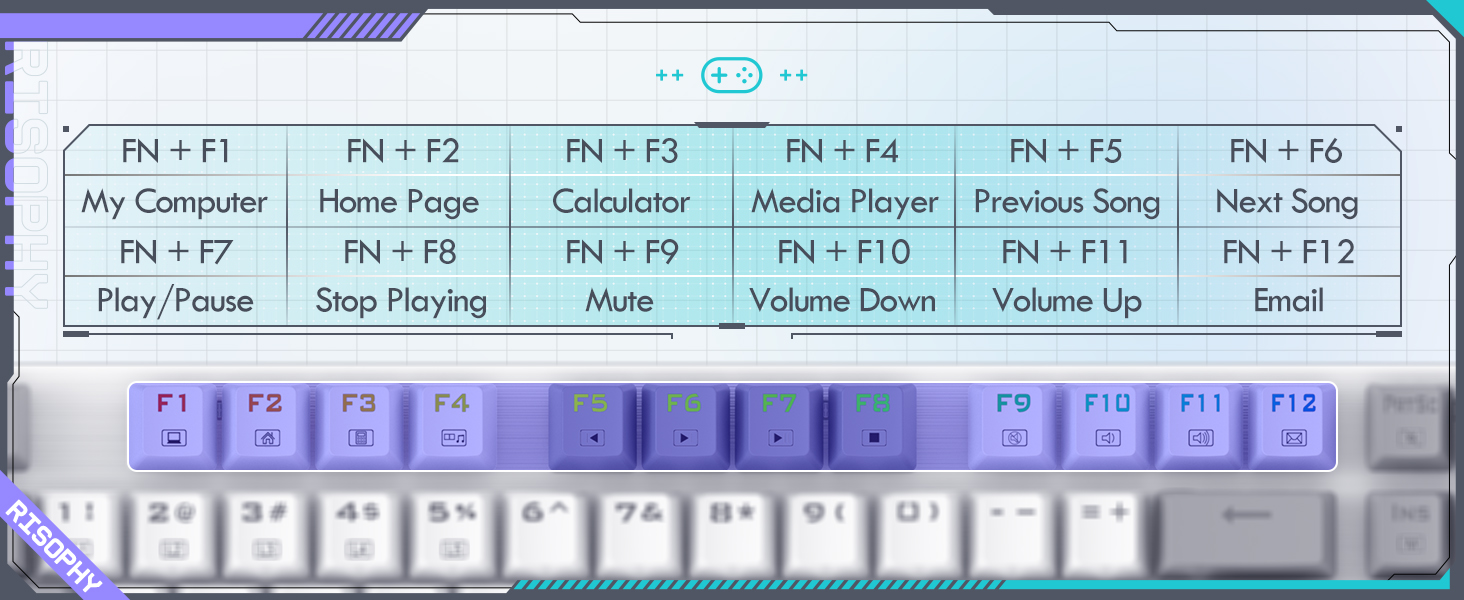Screen dimensions: 1464x600
Task: Click the "My Computer" table cell
Action: (x=175, y=202)
